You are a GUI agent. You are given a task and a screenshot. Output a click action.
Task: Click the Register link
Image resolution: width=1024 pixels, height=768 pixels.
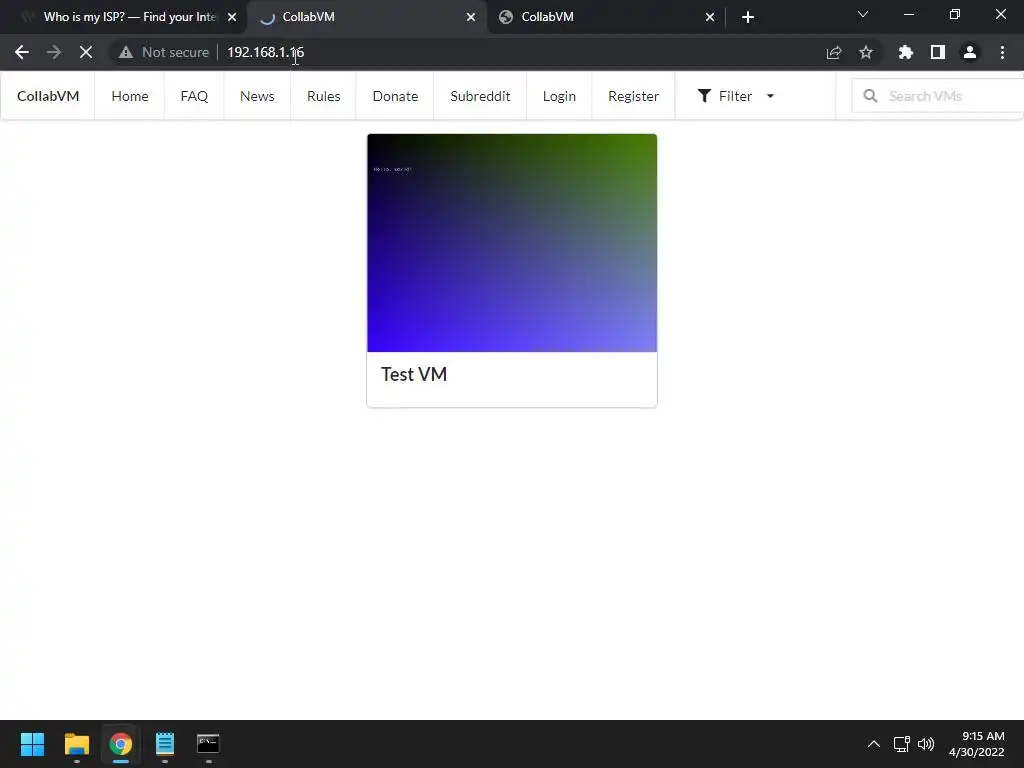633,96
